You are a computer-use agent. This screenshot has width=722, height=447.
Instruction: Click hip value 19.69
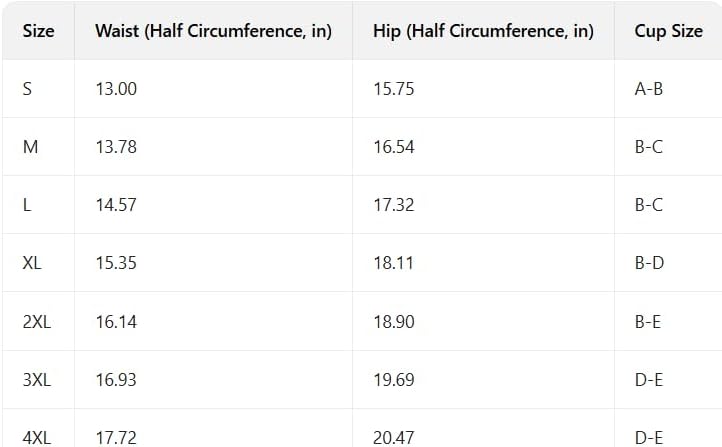(394, 380)
